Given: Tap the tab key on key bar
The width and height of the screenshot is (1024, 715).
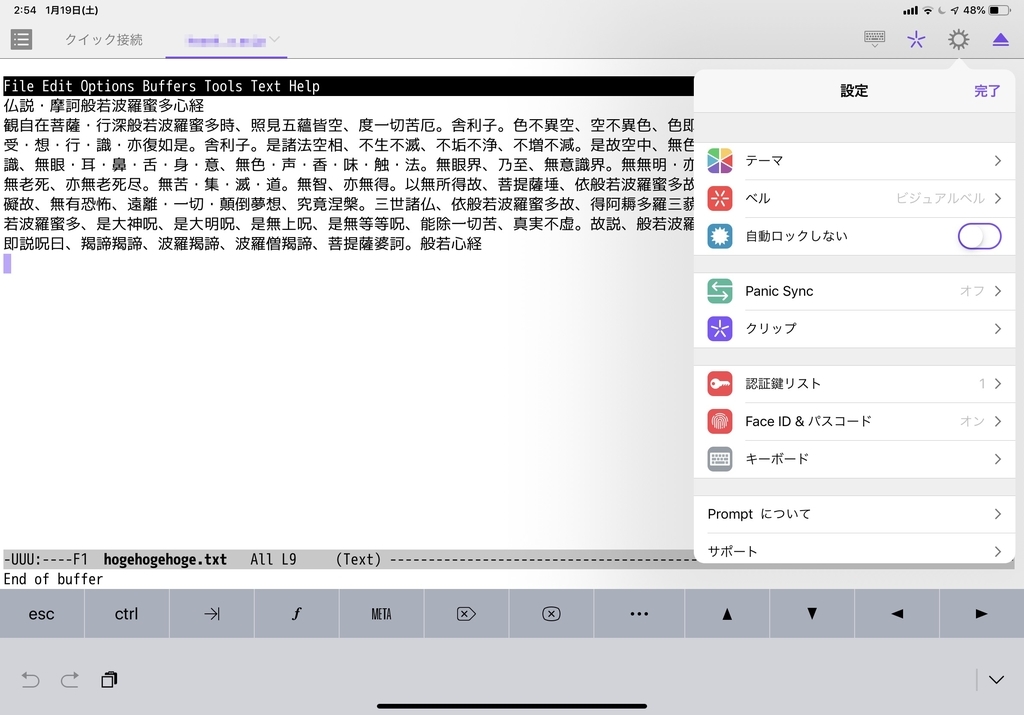Looking at the screenshot, I should click(212, 614).
